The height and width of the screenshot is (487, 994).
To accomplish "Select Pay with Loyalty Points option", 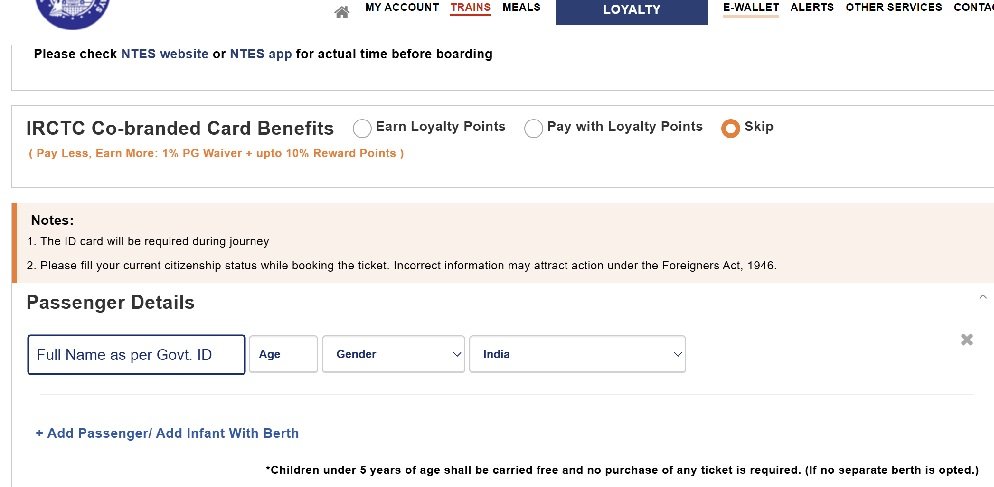I will pos(534,128).
